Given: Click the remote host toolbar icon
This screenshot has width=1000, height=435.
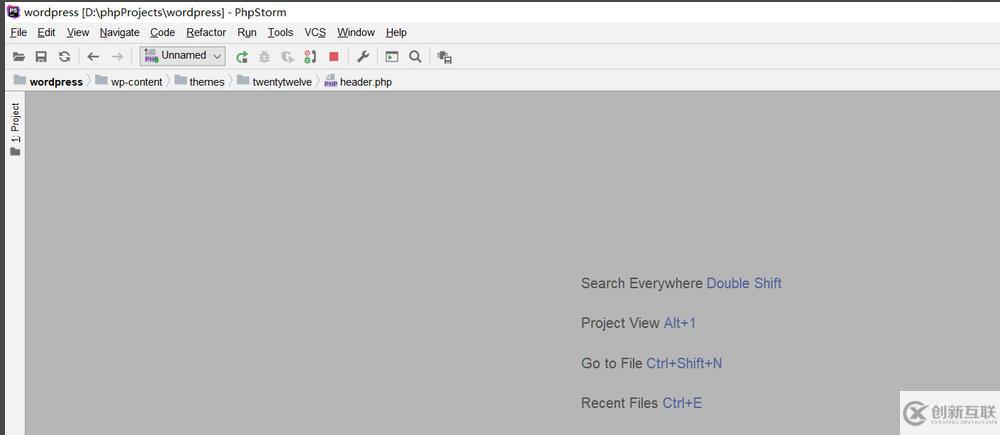Looking at the screenshot, I should click(x=445, y=57).
